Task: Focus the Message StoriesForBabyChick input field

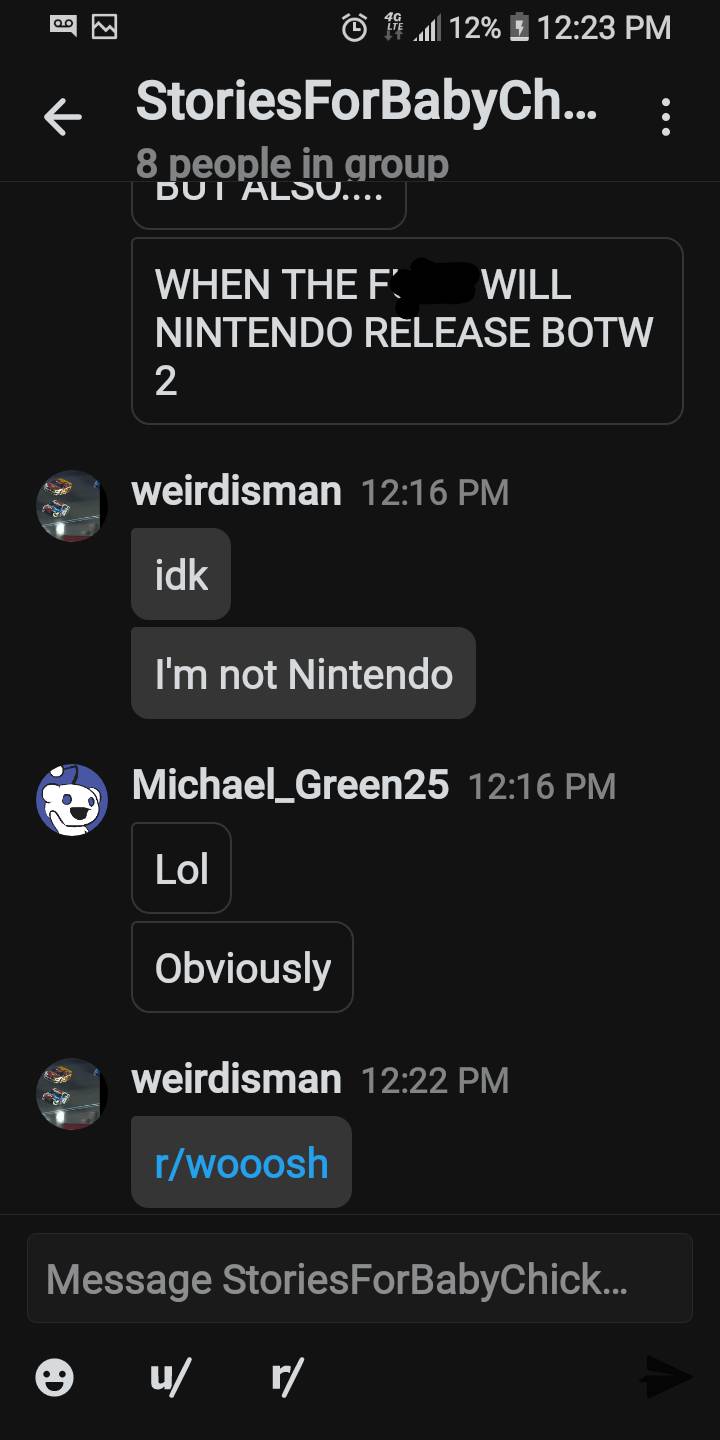Action: click(360, 1278)
